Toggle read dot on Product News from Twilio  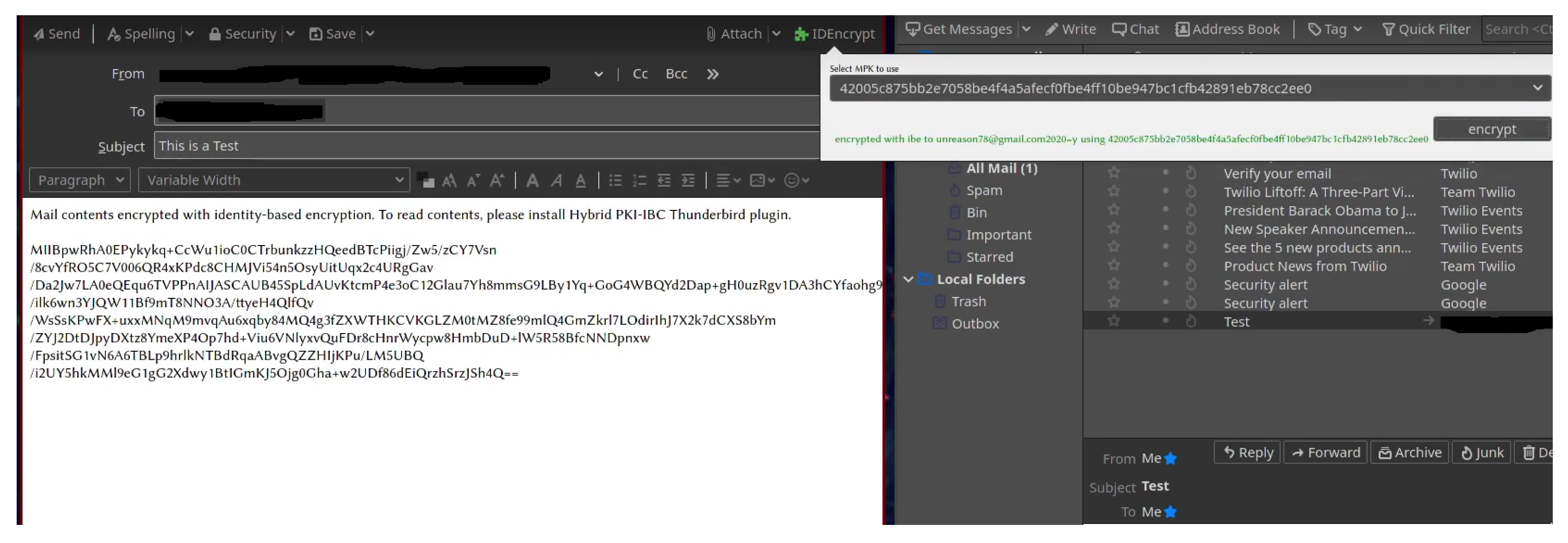click(x=1165, y=266)
